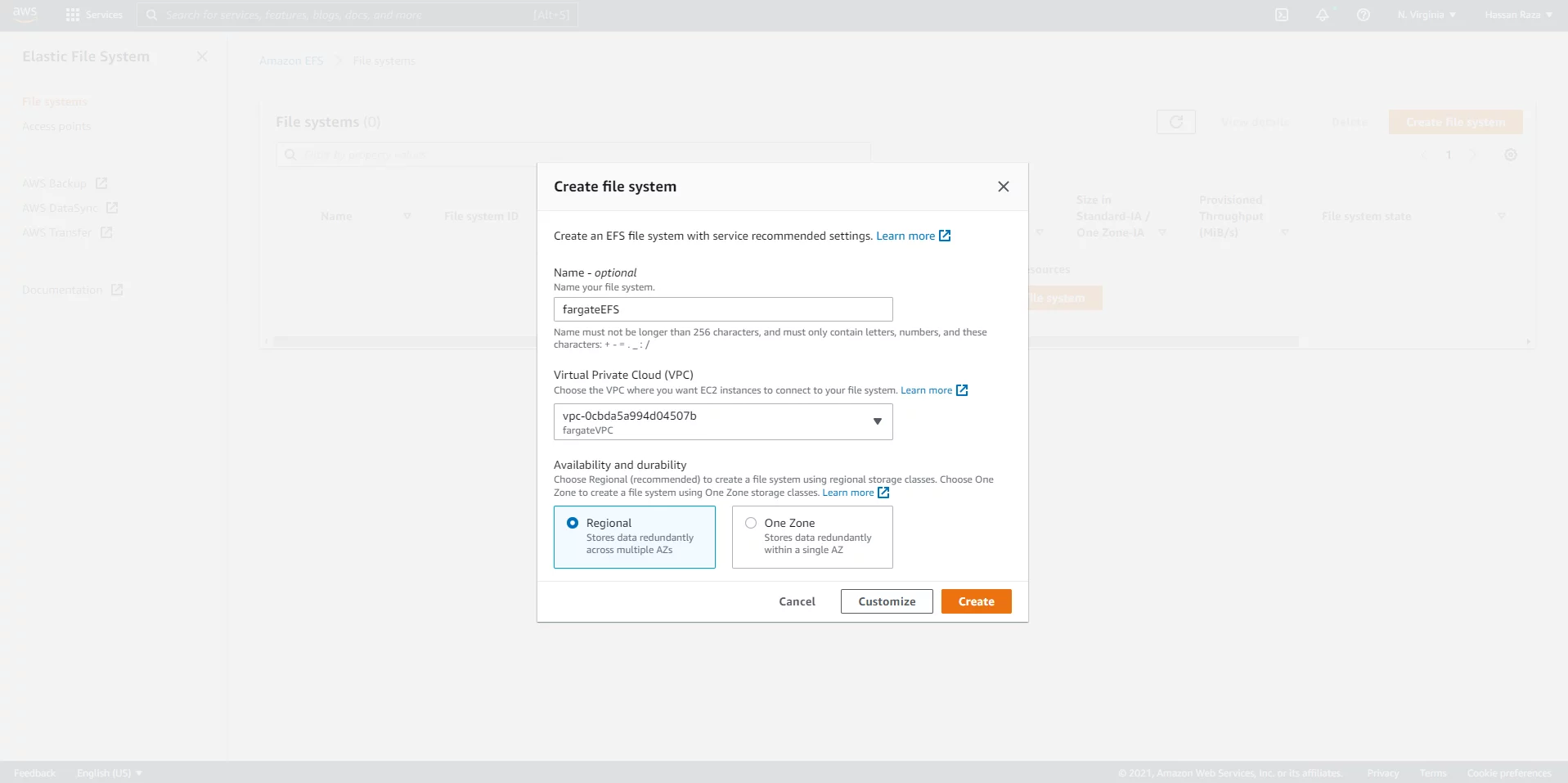Screen dimensions: 1568x783
Task: Click the Create button in dialog
Action: (x=977, y=601)
